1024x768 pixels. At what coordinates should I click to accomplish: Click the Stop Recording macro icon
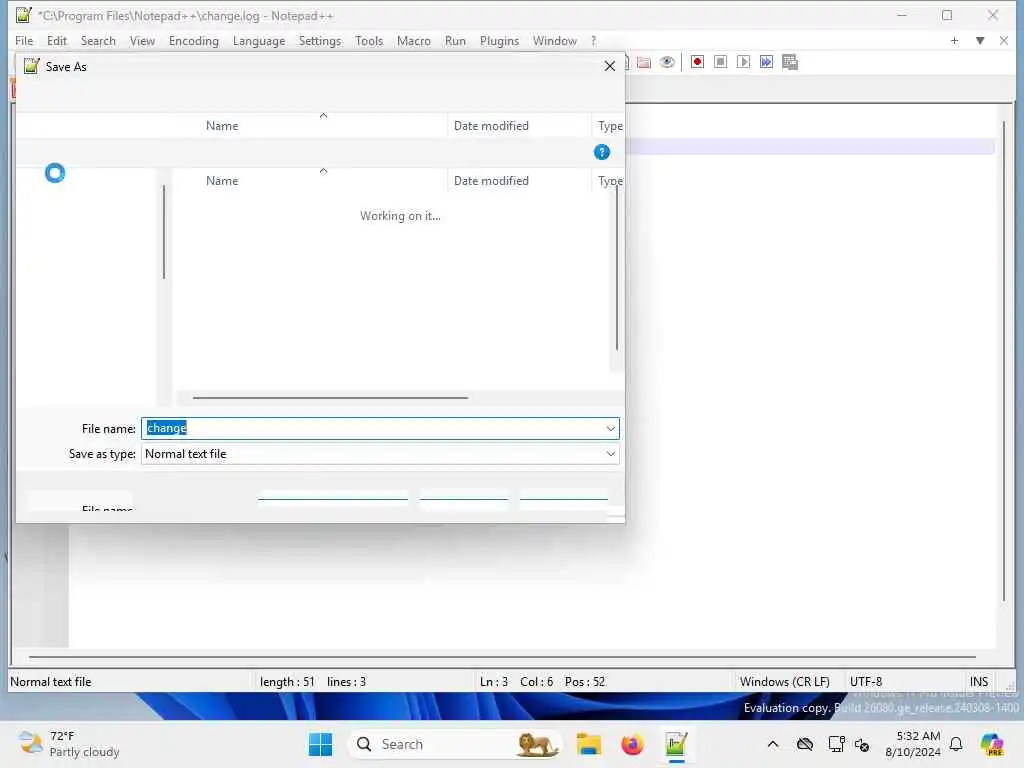[x=720, y=62]
